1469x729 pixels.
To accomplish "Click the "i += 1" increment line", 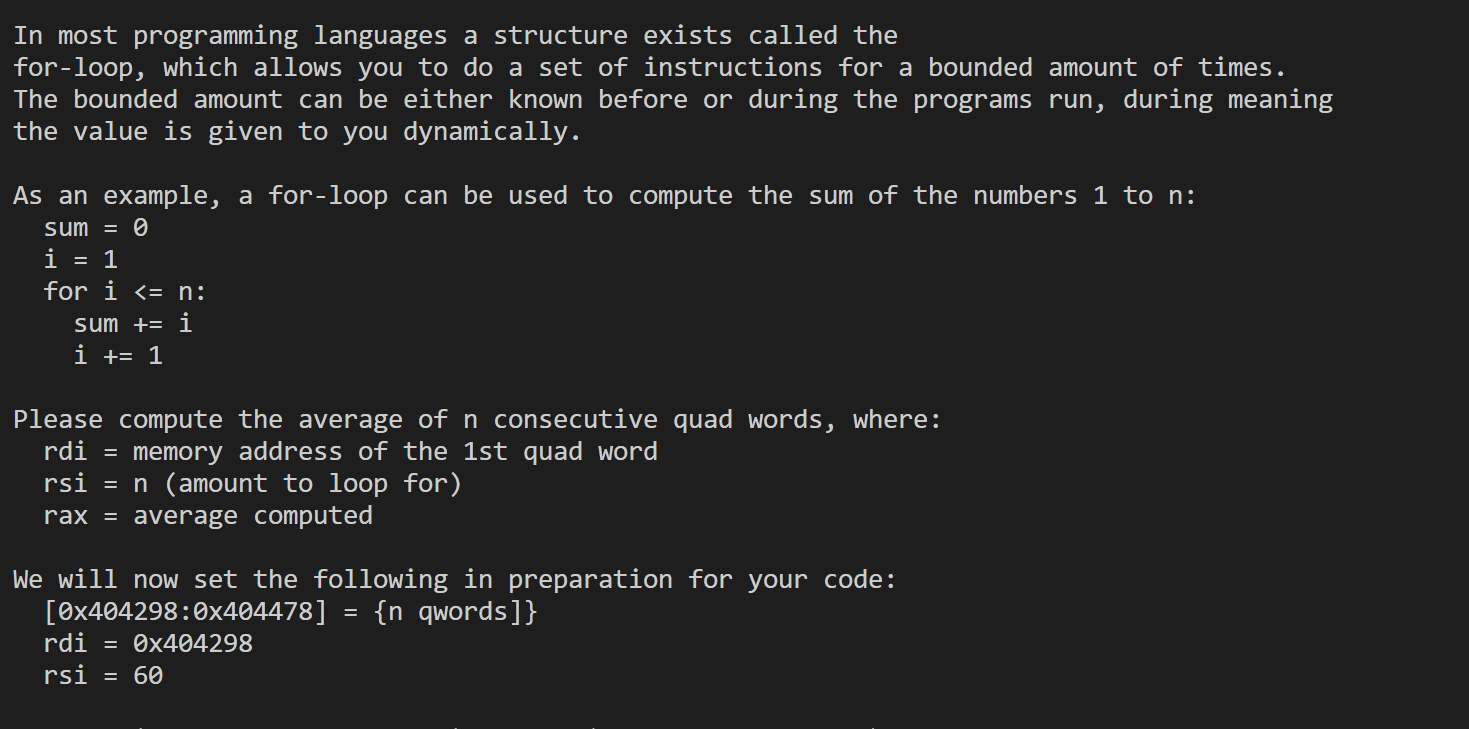I will pyautogui.click(x=118, y=356).
